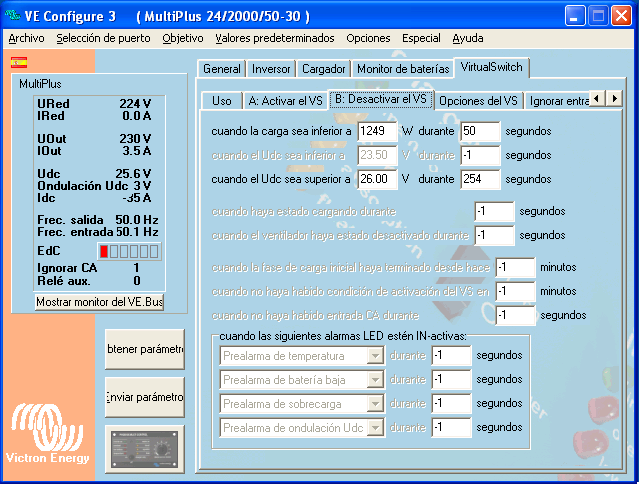
Task: Click the ventilador desactivado seconds field
Action: pos(494,235)
